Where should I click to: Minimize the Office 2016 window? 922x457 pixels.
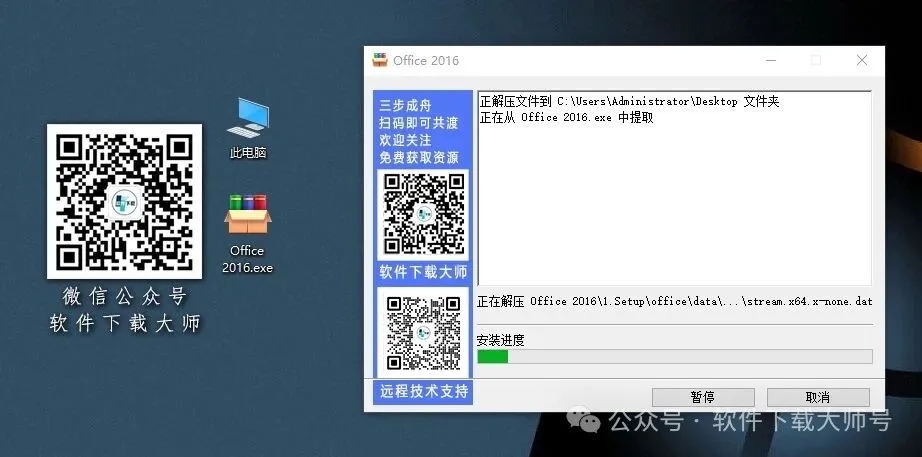click(771, 60)
